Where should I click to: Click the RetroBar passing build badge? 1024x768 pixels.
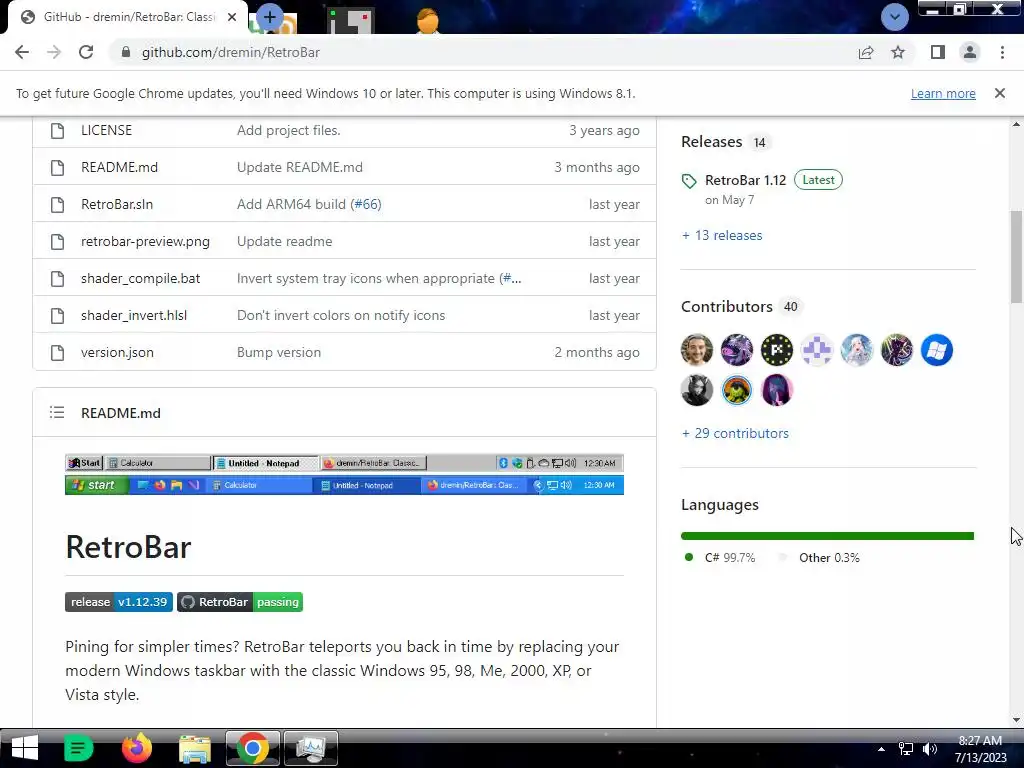pyautogui.click(x=240, y=602)
